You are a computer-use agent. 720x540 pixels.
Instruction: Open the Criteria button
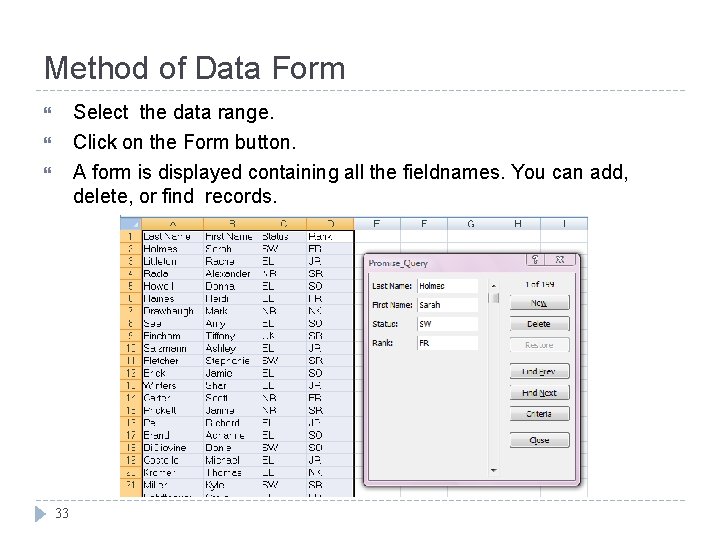(540, 414)
